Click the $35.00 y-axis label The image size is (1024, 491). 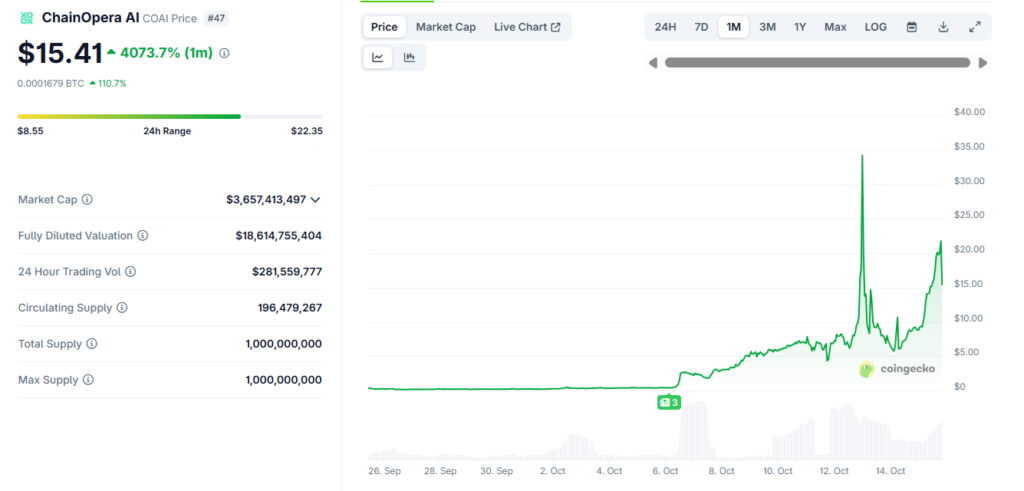pos(969,147)
